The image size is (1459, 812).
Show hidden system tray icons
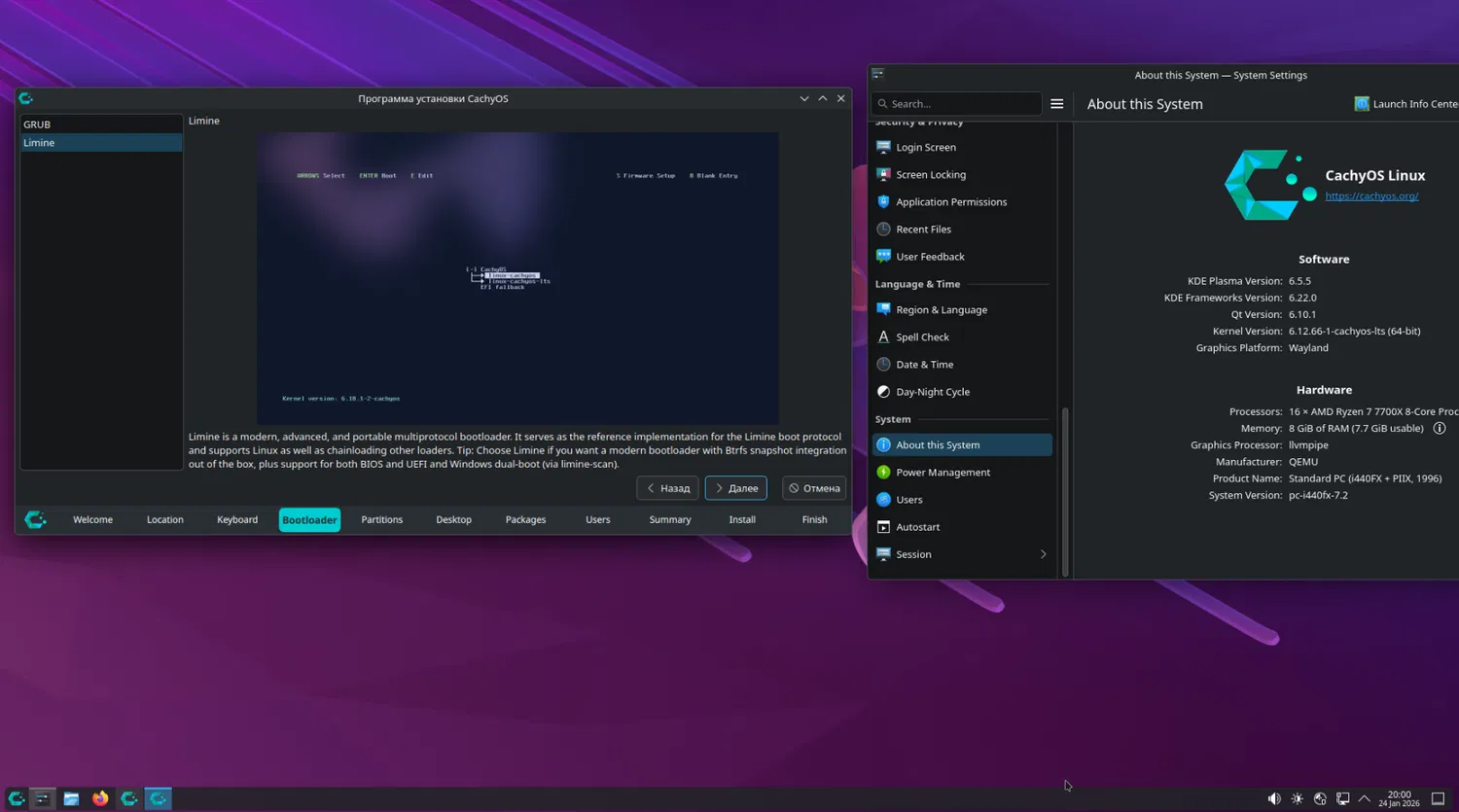click(x=1365, y=799)
